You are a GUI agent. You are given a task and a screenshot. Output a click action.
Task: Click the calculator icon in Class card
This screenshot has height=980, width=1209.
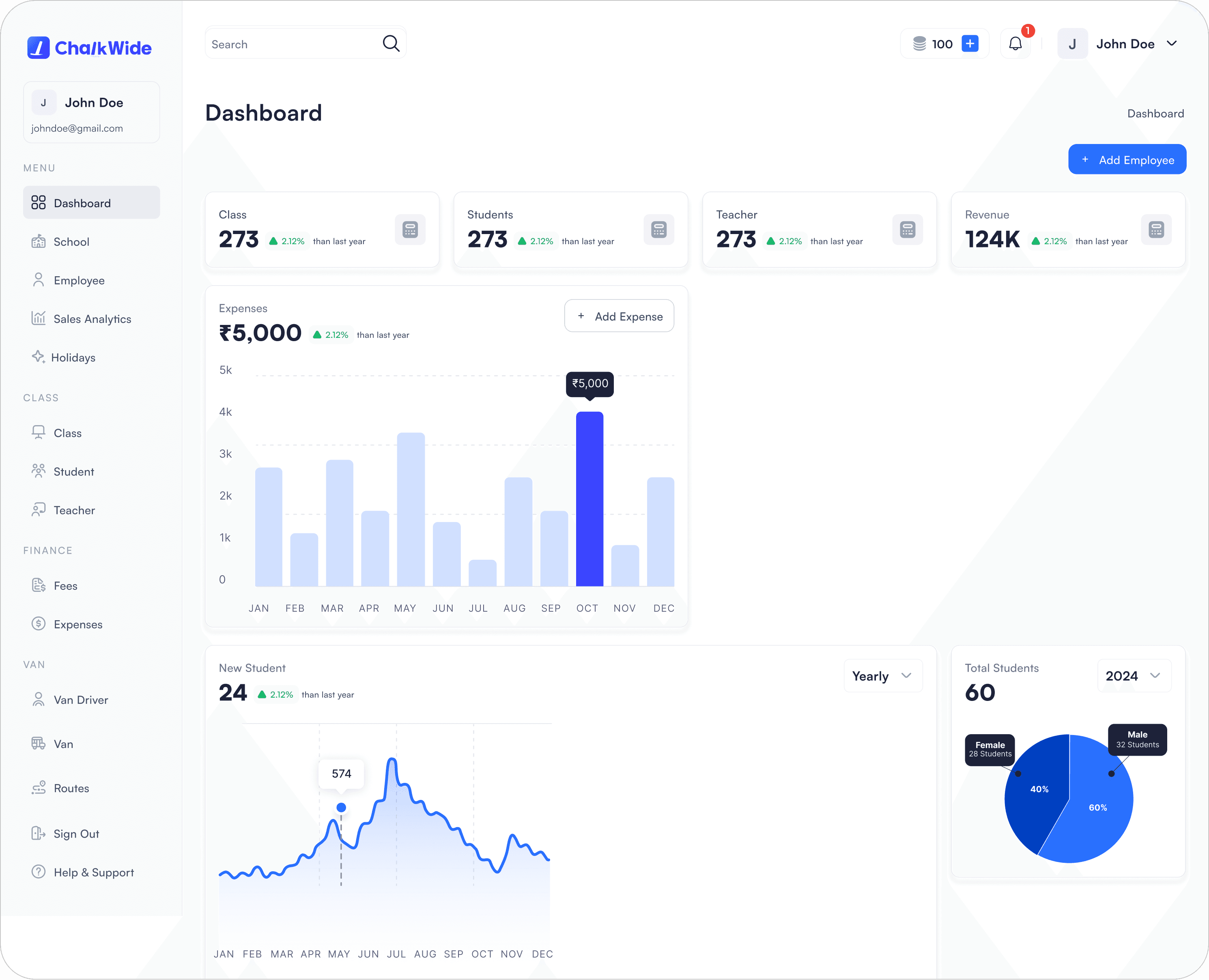pyautogui.click(x=410, y=230)
